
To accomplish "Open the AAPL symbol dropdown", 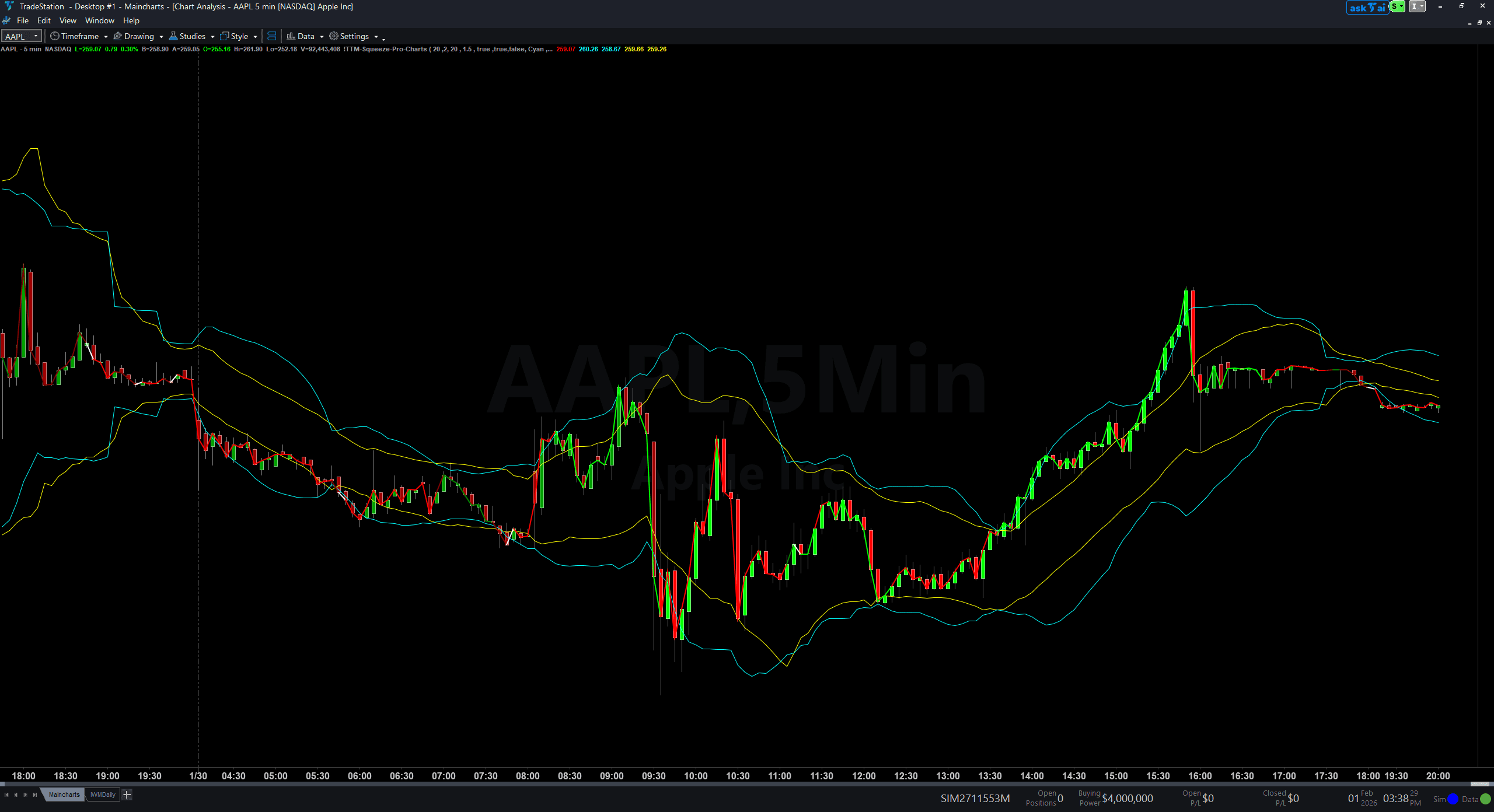I will pos(36,36).
